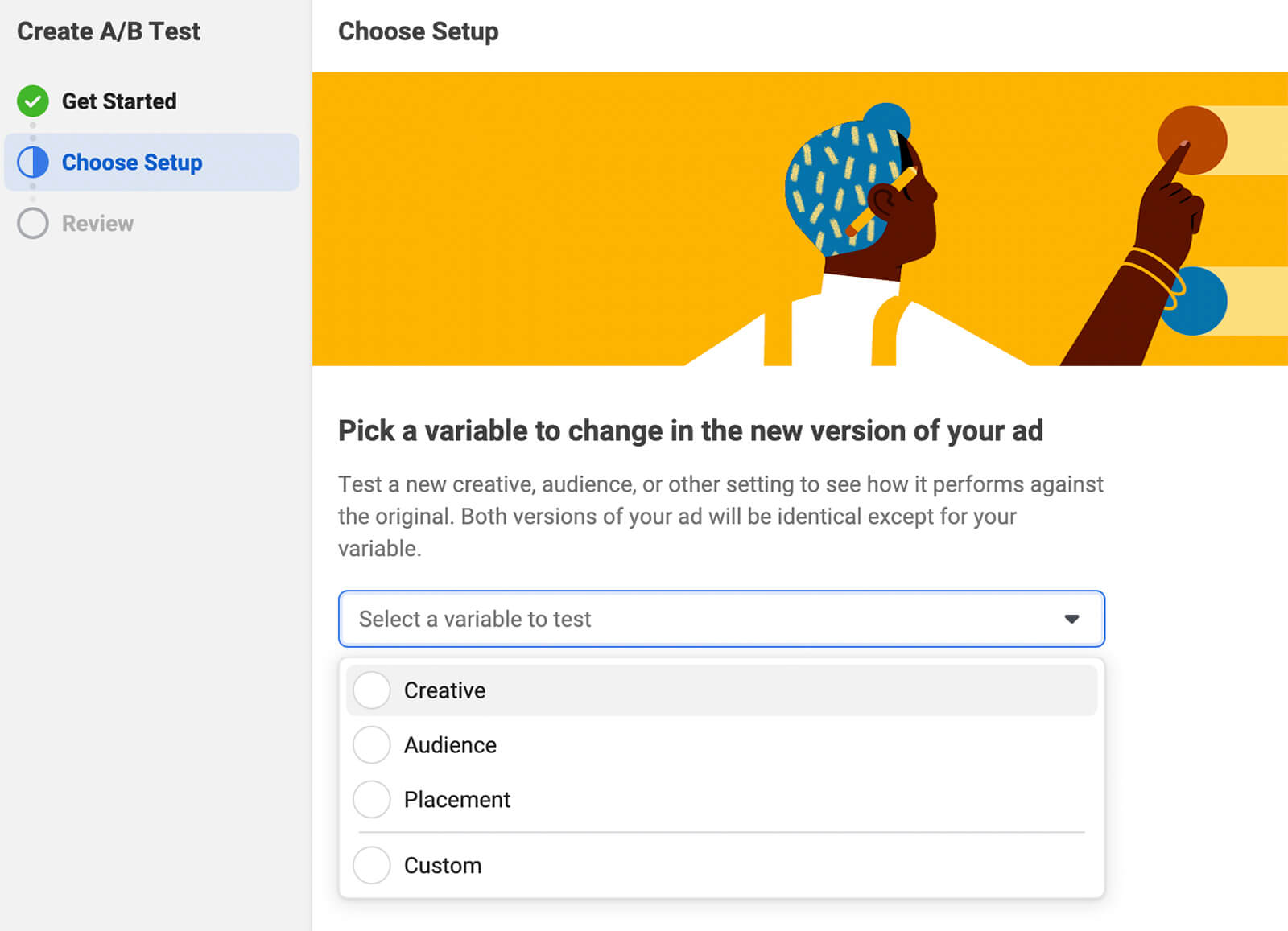Image resolution: width=1288 pixels, height=931 pixels.
Task: Click the empty circle icon beside Review
Action: coord(33,224)
